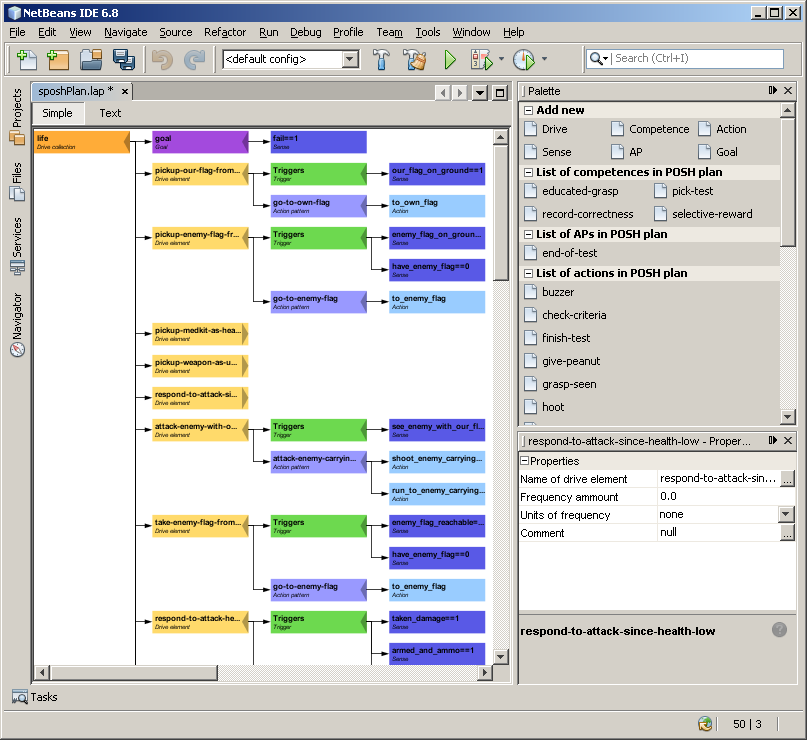The height and width of the screenshot is (740, 807).
Task: Click the Save All toolbar icon
Action: (x=124, y=59)
